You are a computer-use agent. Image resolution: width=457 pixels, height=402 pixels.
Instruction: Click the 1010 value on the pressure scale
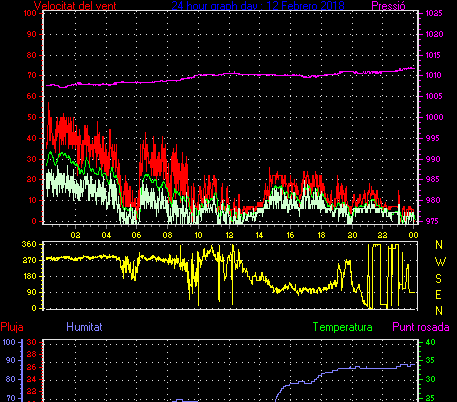[434, 76]
